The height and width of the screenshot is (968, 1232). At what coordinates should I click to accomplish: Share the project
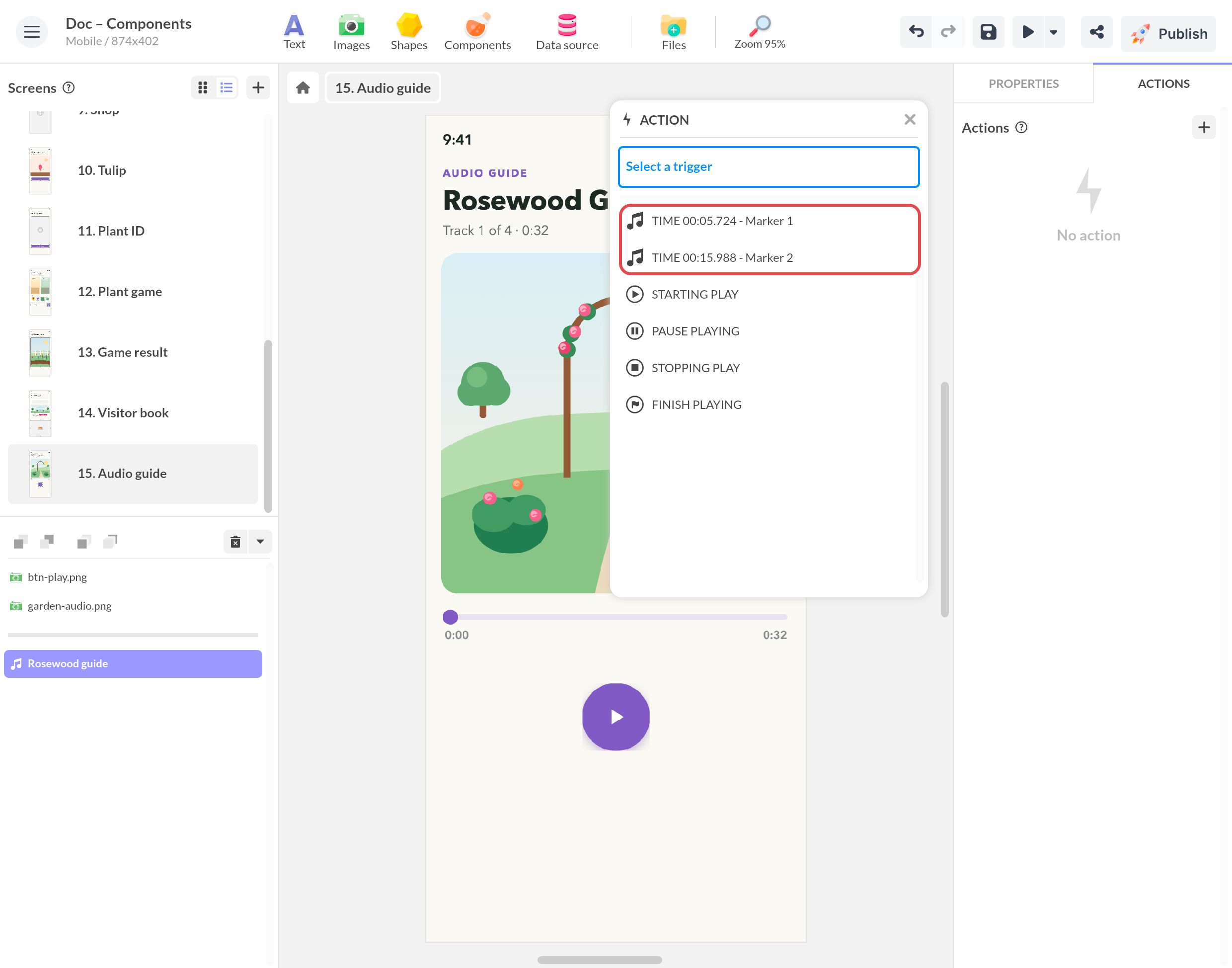coord(1096,32)
